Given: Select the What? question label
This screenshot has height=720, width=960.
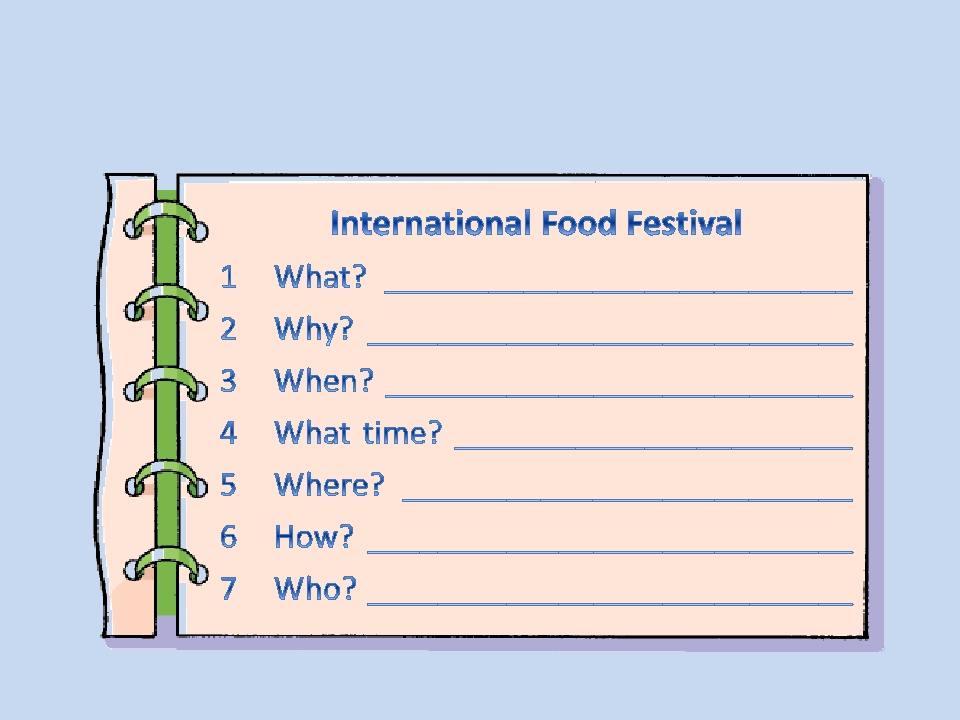Looking at the screenshot, I should pyautogui.click(x=320, y=277).
